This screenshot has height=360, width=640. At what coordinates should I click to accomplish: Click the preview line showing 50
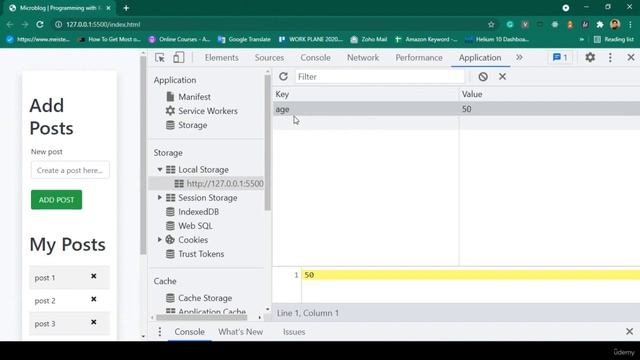point(471,275)
